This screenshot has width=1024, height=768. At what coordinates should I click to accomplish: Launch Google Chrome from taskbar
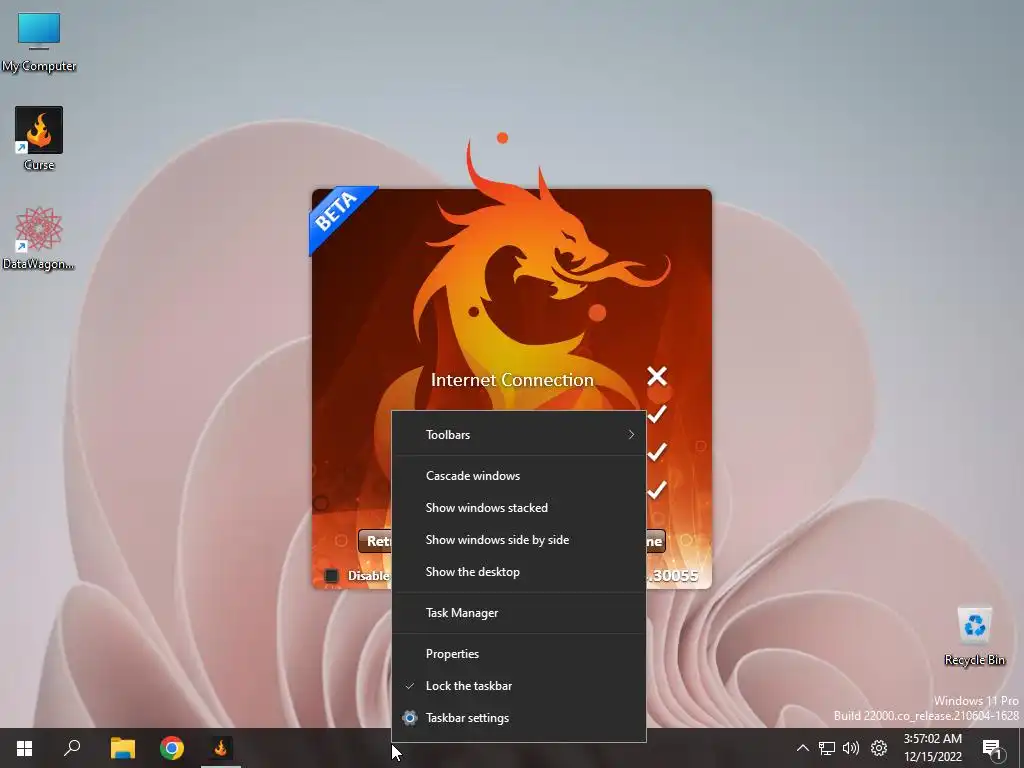(172, 748)
